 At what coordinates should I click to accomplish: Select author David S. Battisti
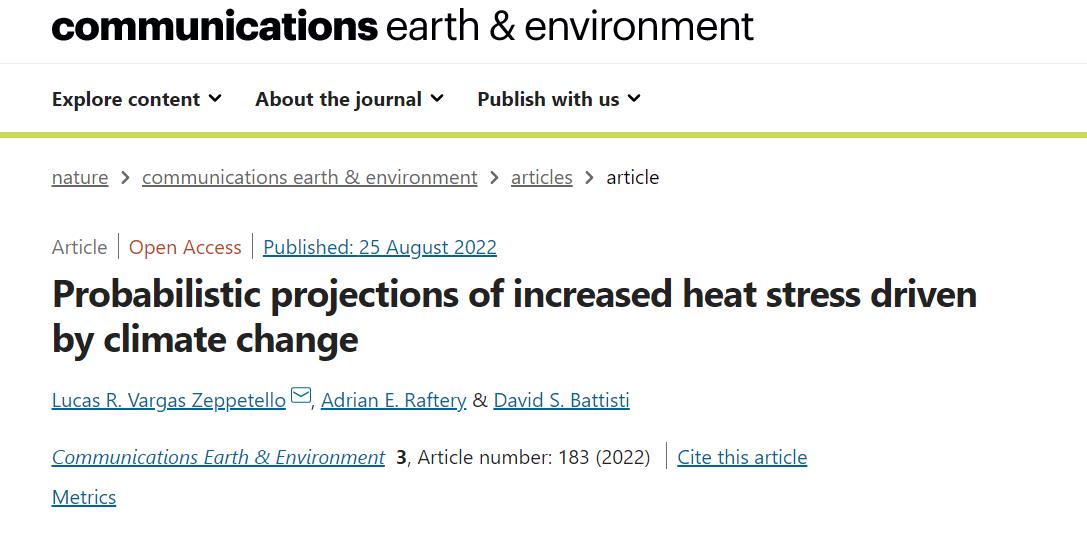tap(561, 400)
